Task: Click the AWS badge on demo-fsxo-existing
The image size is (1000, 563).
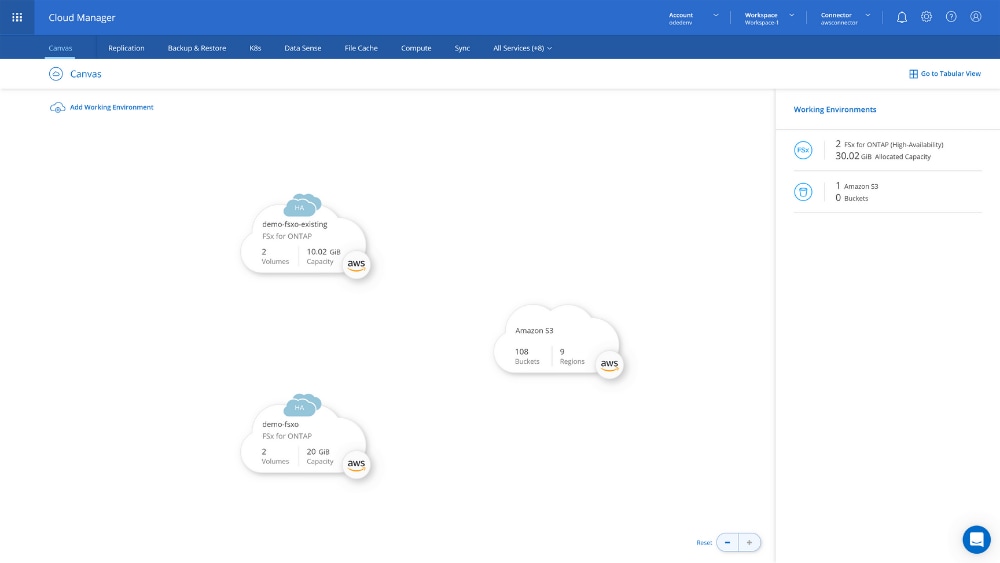Action: (357, 265)
